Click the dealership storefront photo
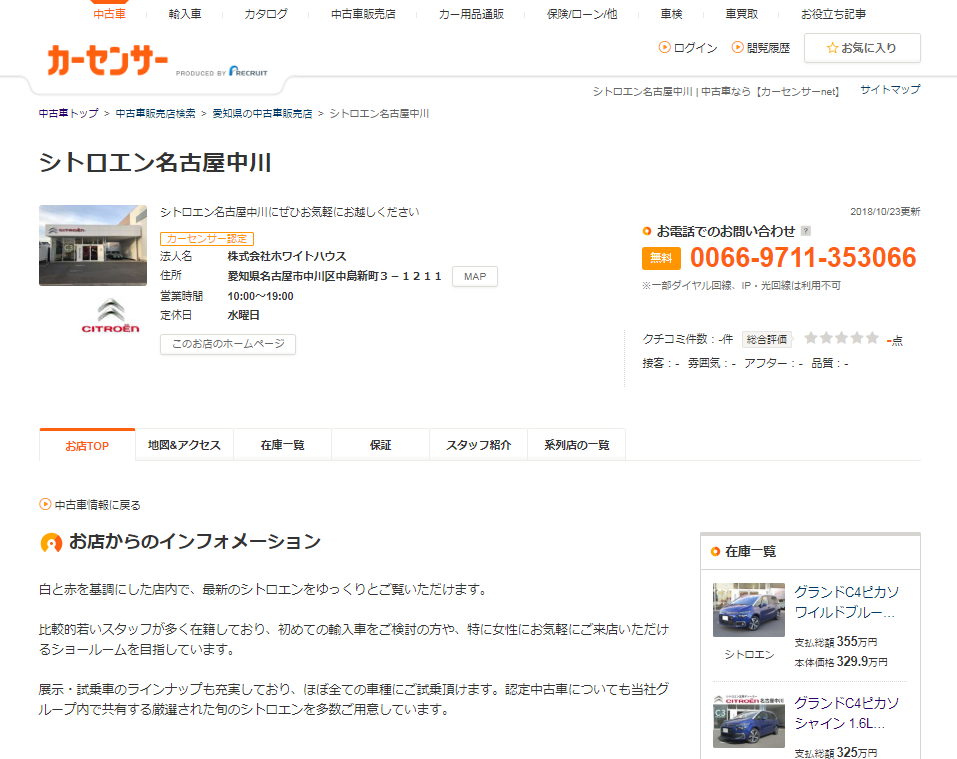Viewport: 957px width, 759px height. click(x=93, y=245)
